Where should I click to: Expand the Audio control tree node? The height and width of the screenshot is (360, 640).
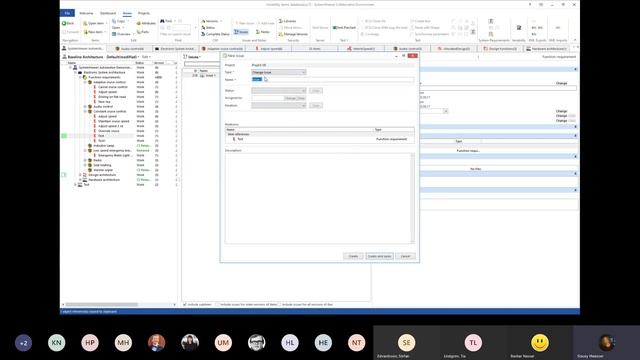[85, 107]
